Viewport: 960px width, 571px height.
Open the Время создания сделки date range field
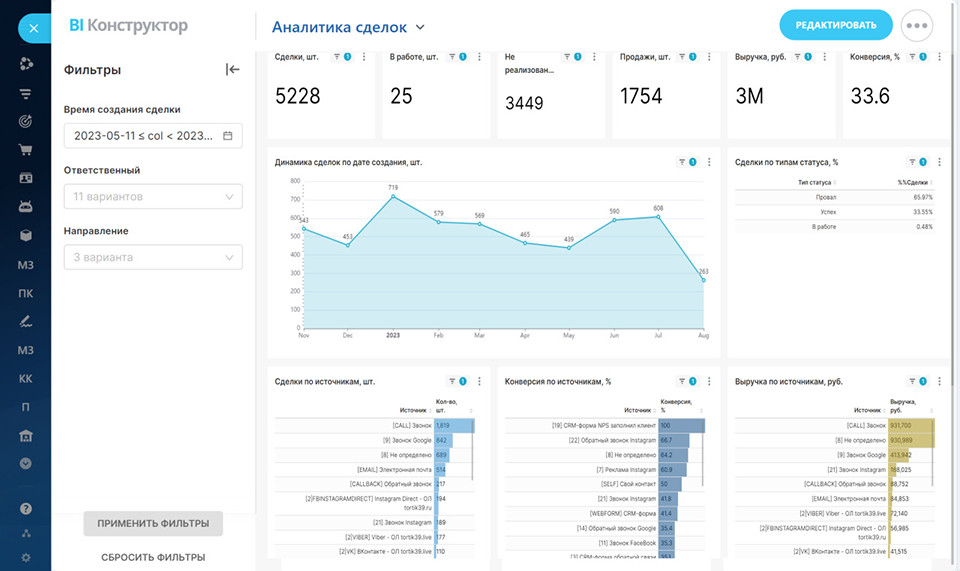[153, 136]
